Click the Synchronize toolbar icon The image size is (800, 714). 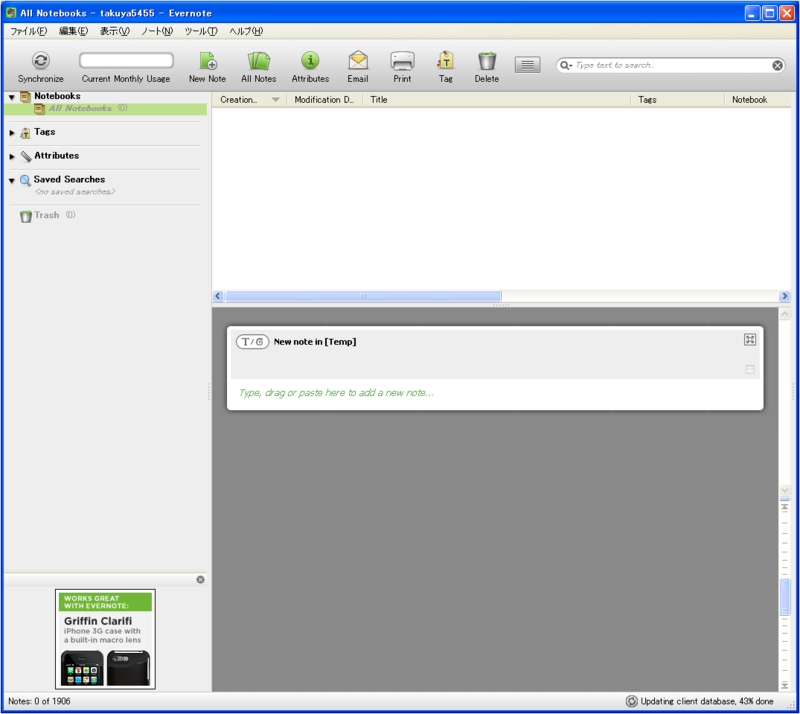(x=40, y=60)
